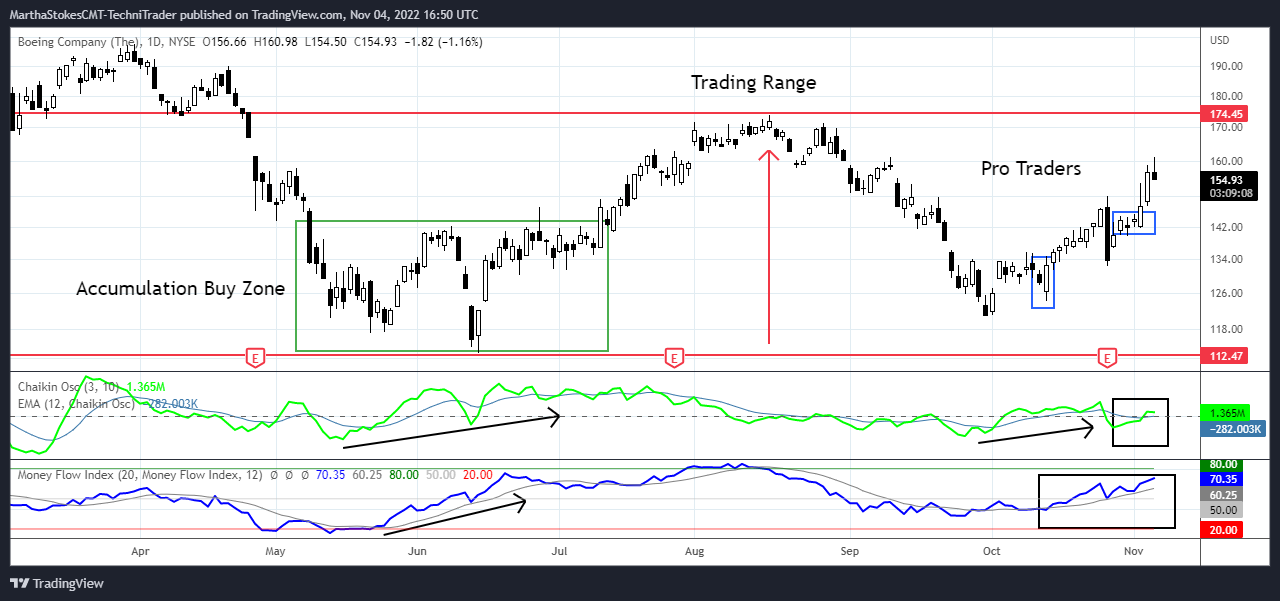Open the MarthaStokesCMT-TechniTrader publisher header
The height and width of the screenshot is (601, 1280).
point(243,15)
